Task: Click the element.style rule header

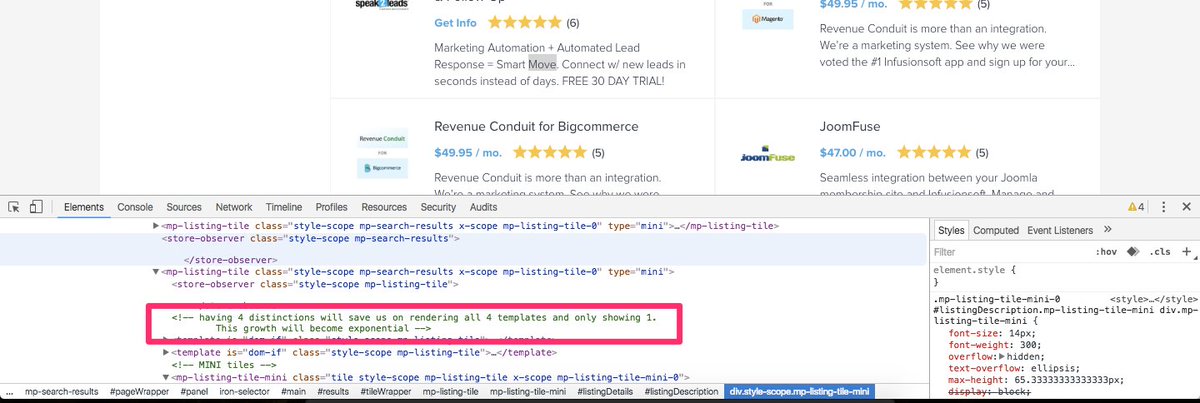Action: (974, 270)
